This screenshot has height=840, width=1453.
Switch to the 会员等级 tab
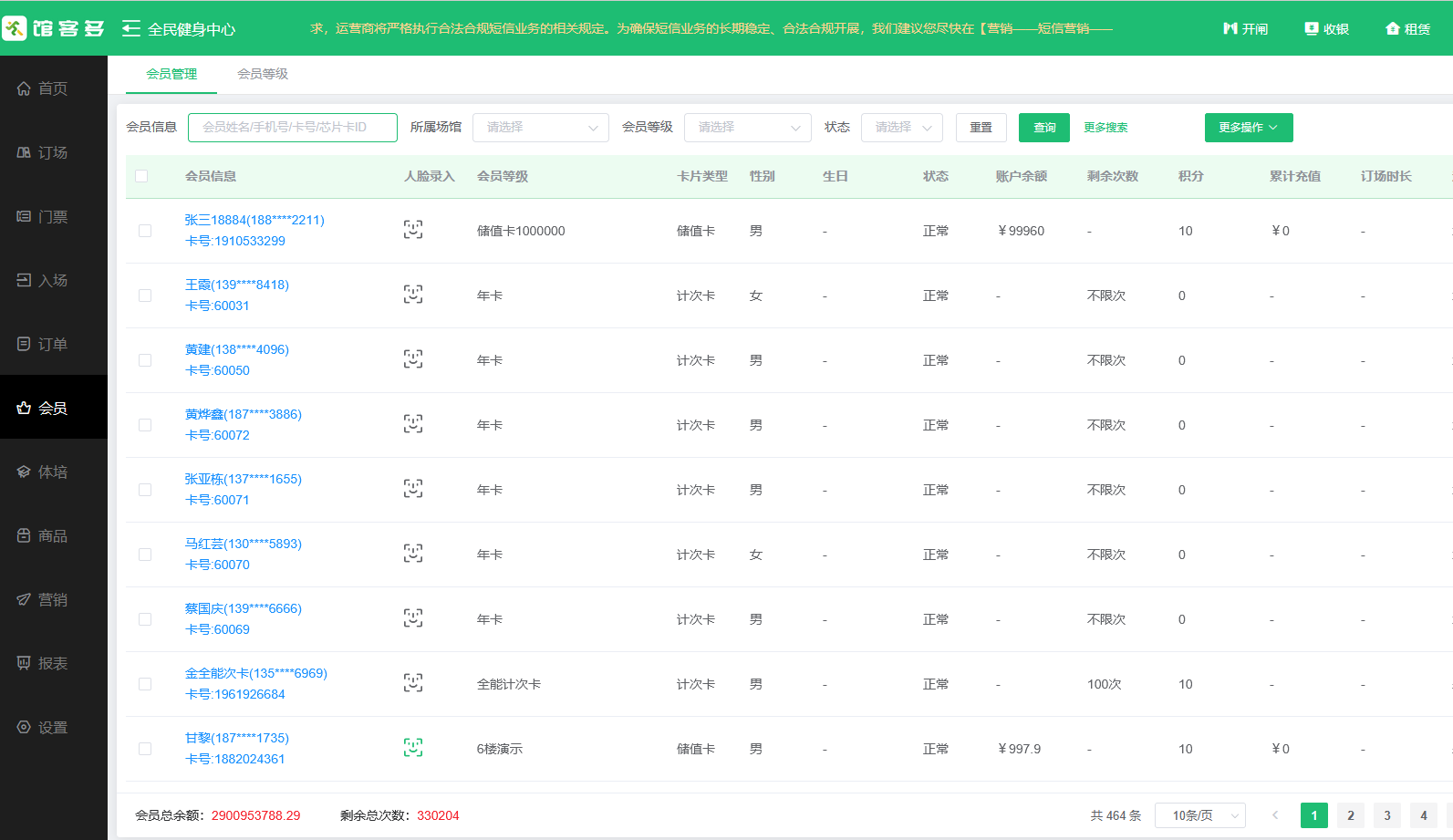click(x=263, y=74)
